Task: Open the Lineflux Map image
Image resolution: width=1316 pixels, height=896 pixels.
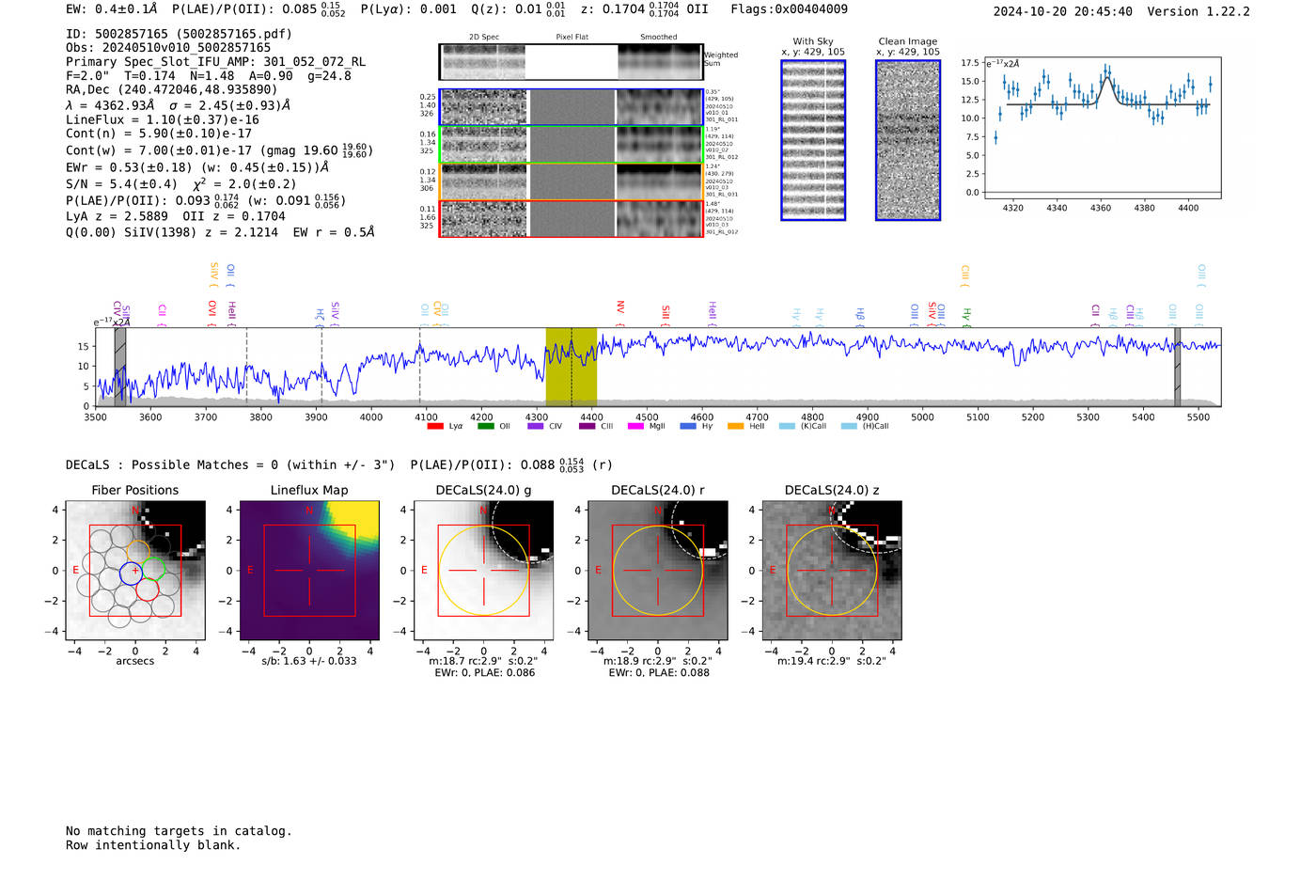Action: [309, 571]
